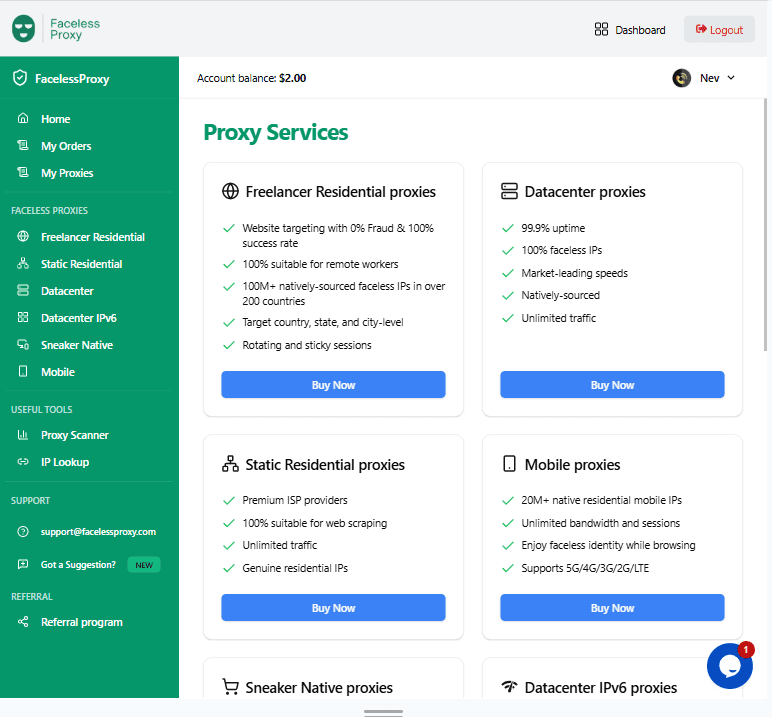Click the Nev user avatar picture
Screen dimensions: 772x717
point(682,78)
